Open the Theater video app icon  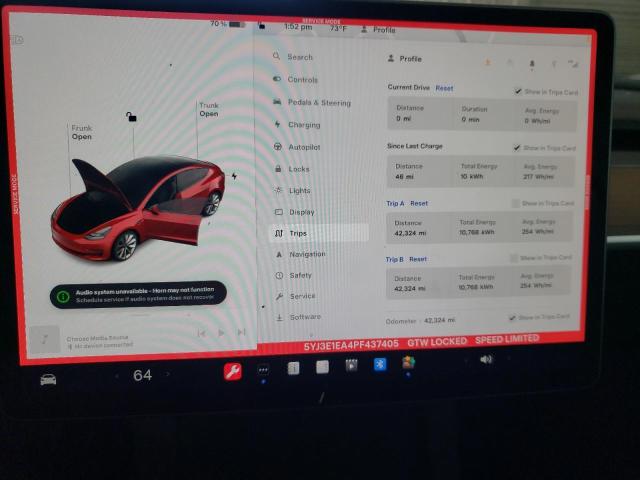(x=351, y=365)
